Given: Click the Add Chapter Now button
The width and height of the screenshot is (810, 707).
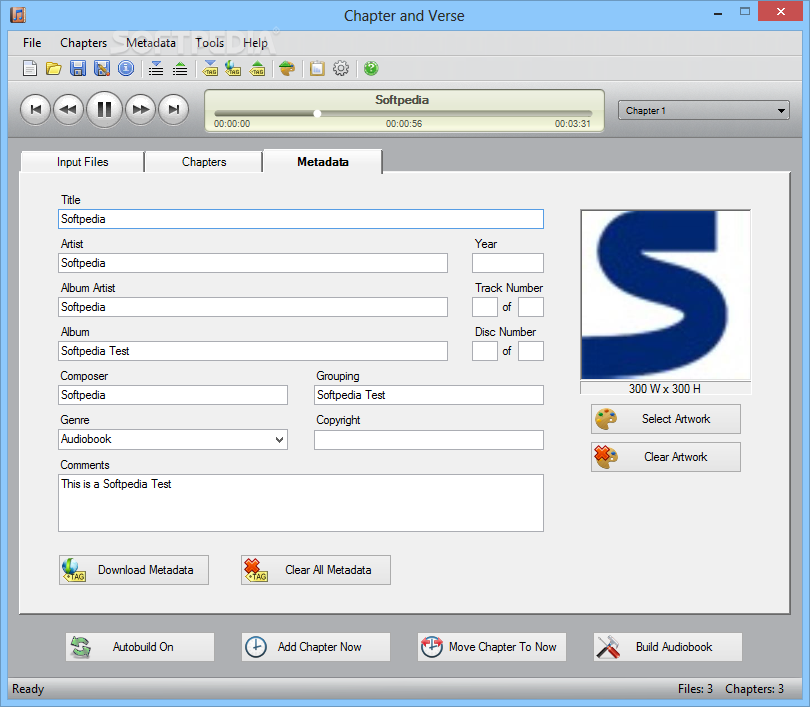Looking at the screenshot, I should point(316,647).
